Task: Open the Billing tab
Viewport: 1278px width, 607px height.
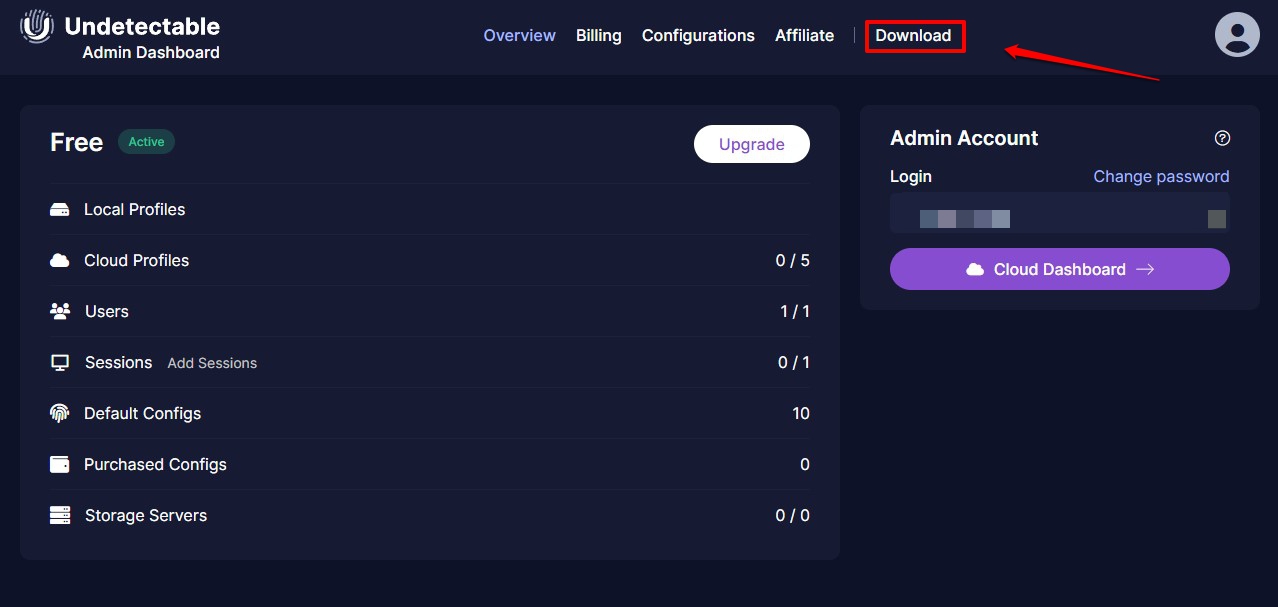Action: click(599, 35)
